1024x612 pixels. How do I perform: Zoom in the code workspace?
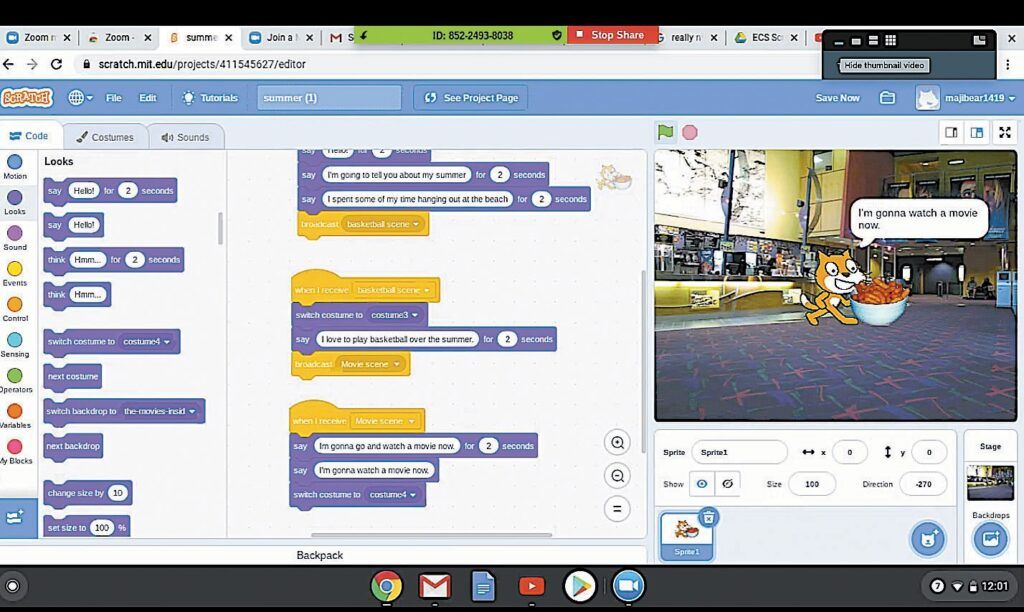[x=617, y=442]
